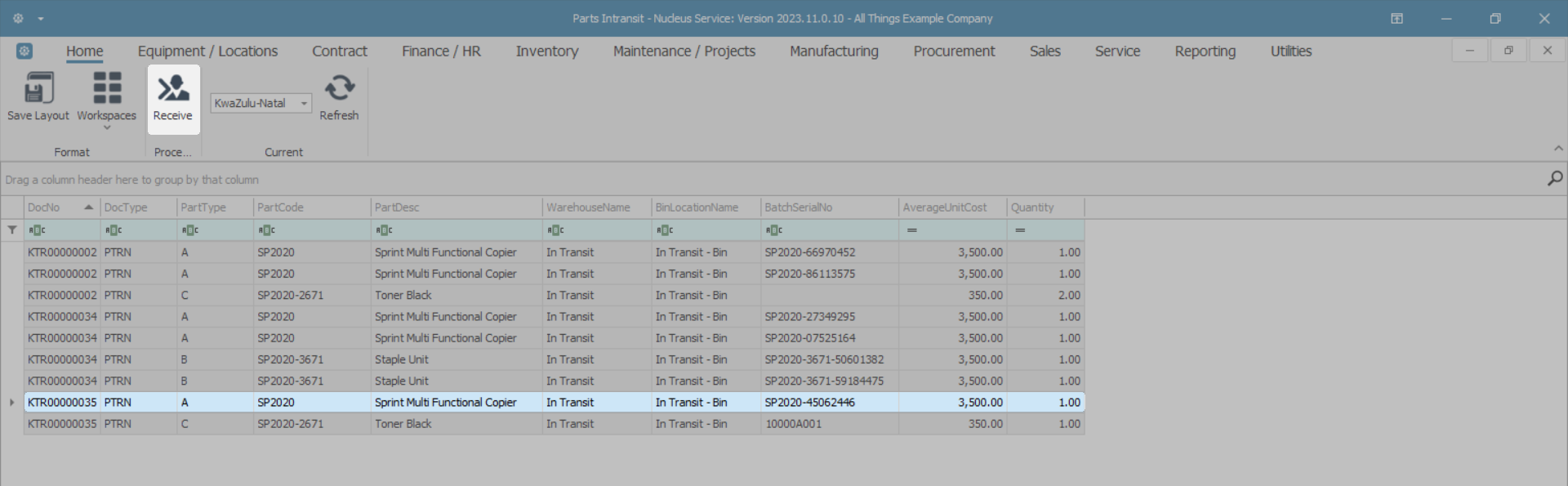Click the DocNo filter operator icon

click(x=37, y=230)
